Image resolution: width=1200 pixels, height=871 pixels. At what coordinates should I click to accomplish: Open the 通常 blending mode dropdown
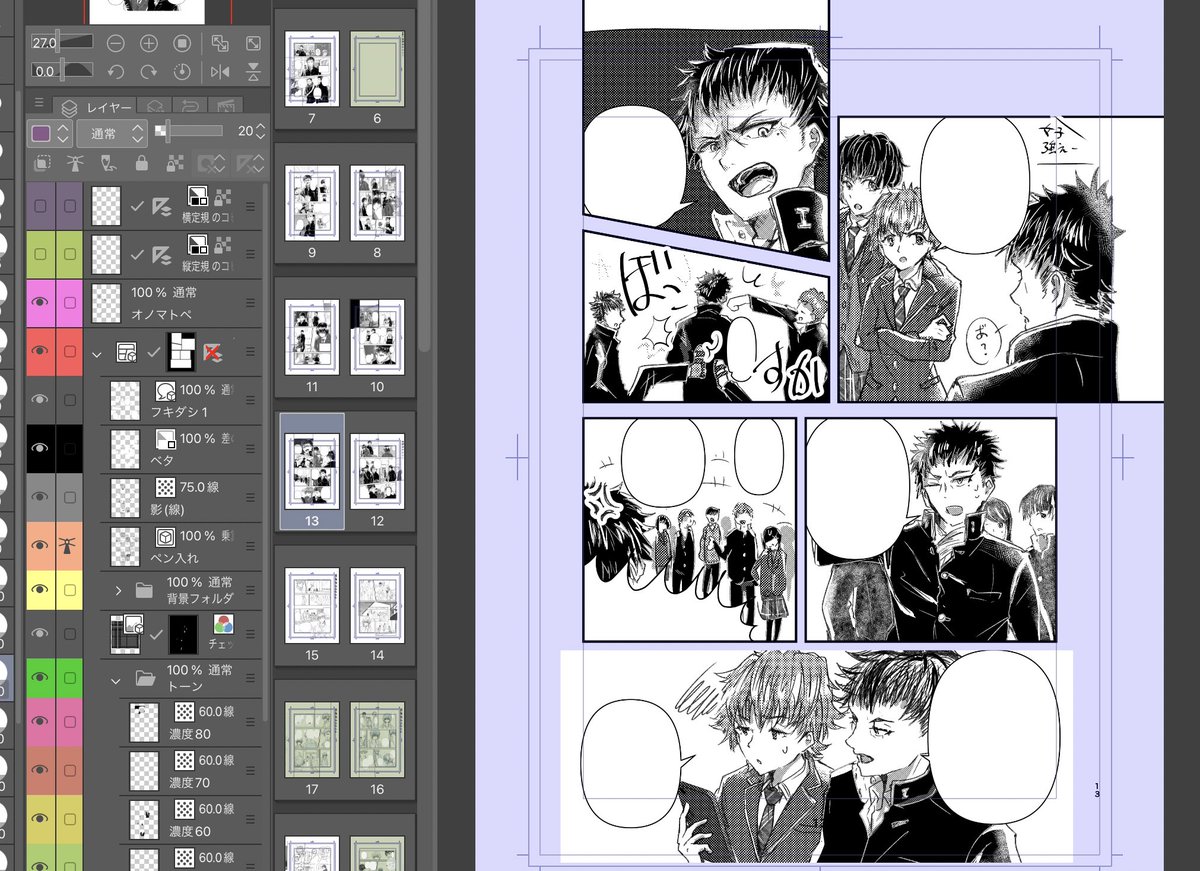click(111, 132)
